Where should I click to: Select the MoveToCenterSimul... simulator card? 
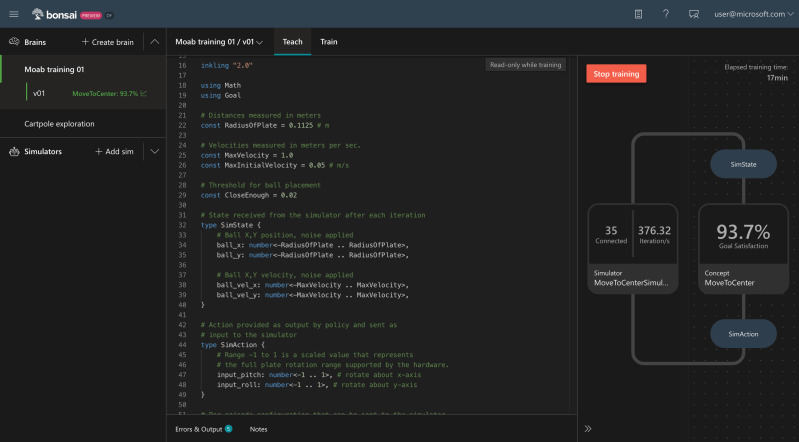coord(633,249)
